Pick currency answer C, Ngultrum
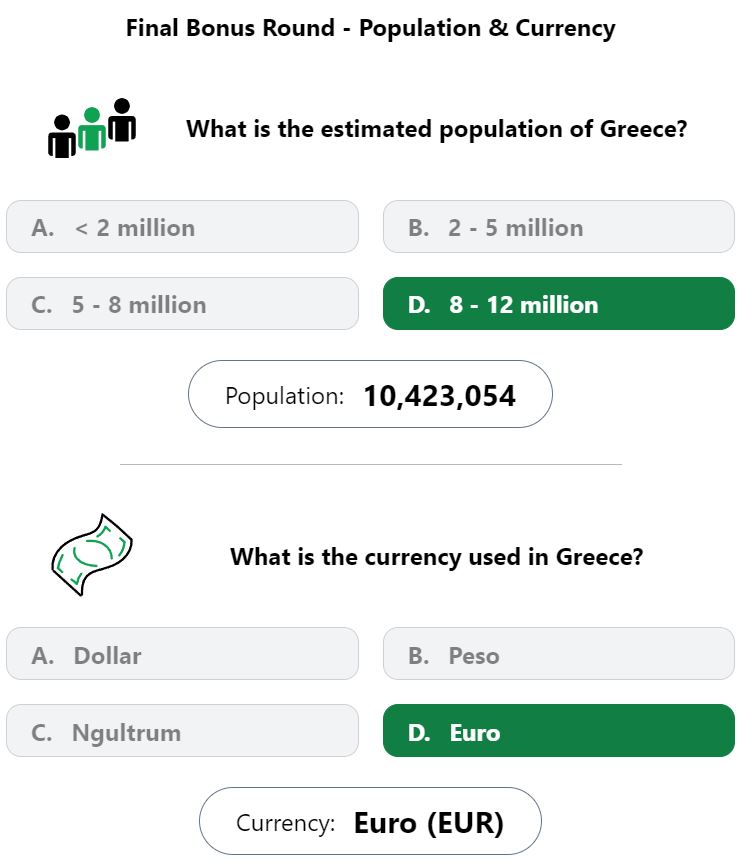 [x=182, y=731]
